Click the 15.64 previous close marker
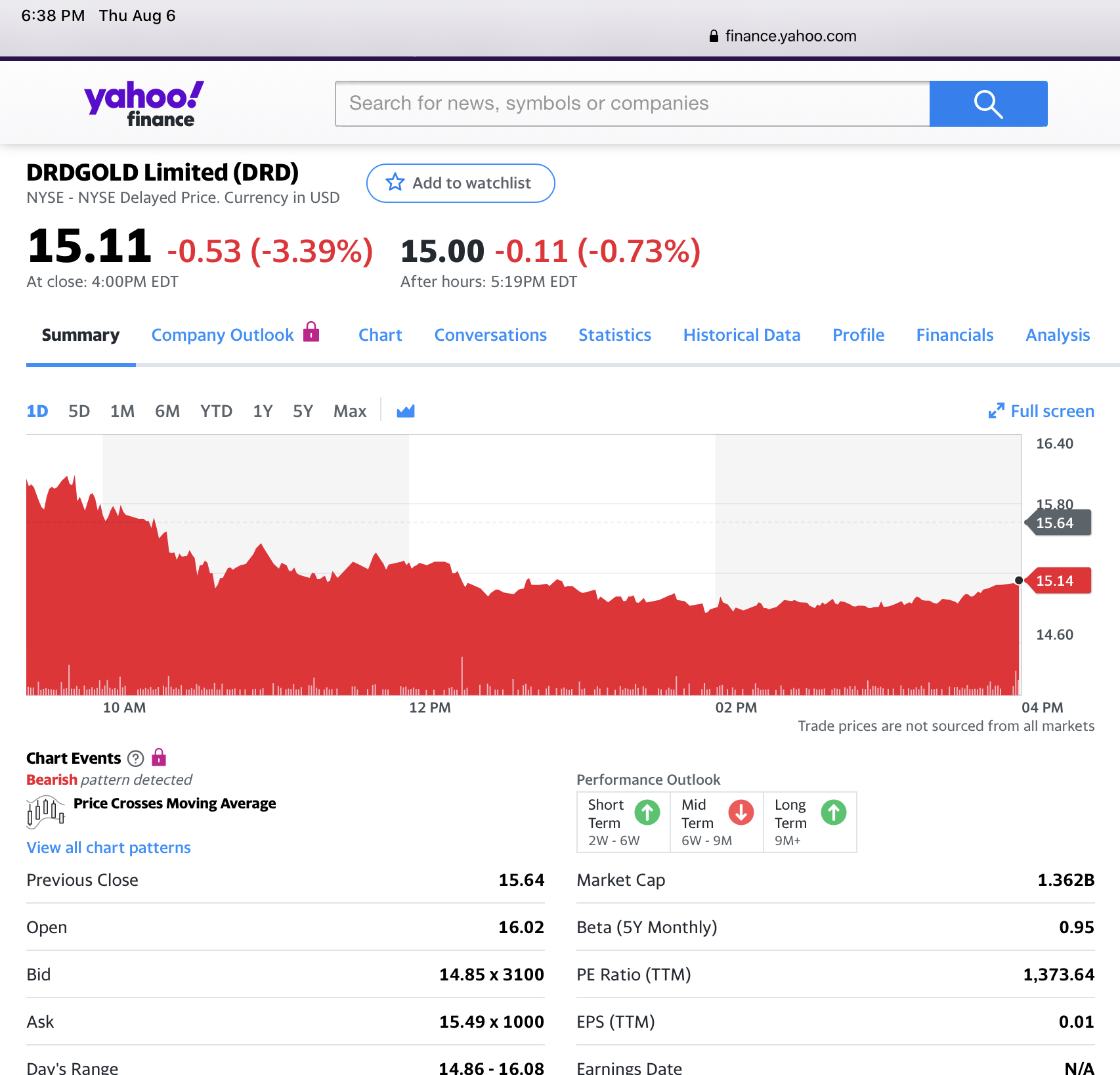 tap(1058, 523)
